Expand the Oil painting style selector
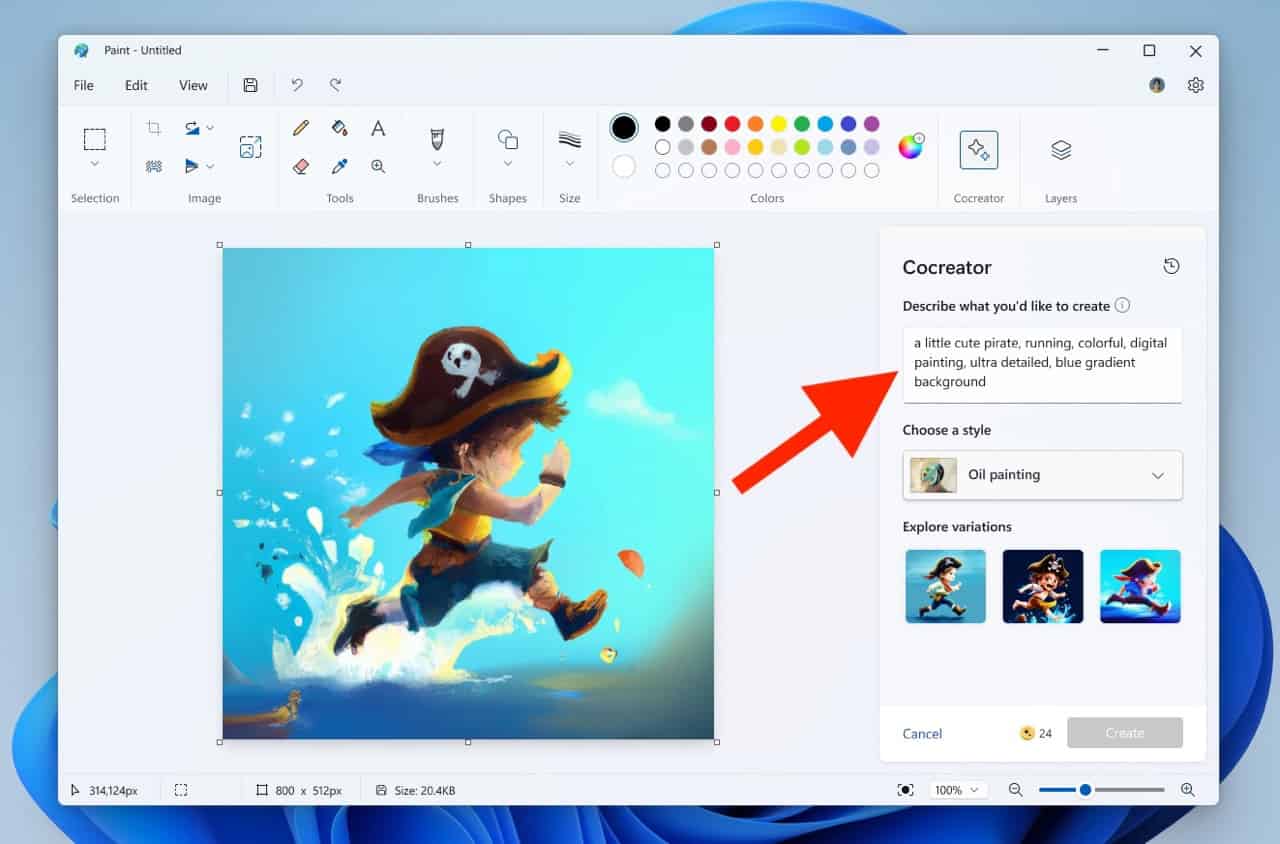The image size is (1280, 844). click(1157, 475)
